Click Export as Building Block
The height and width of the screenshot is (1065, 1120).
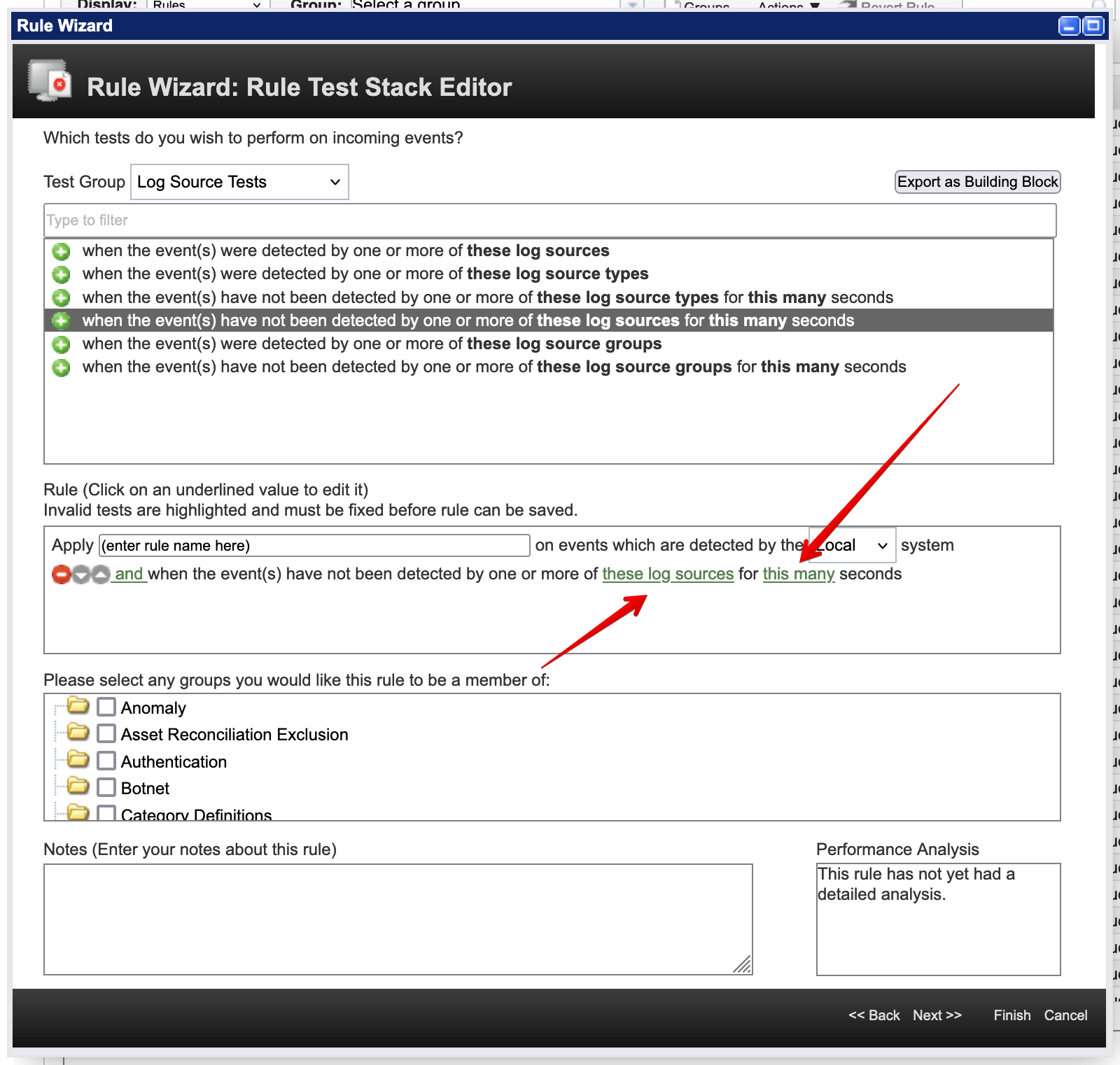pyautogui.click(x=977, y=181)
